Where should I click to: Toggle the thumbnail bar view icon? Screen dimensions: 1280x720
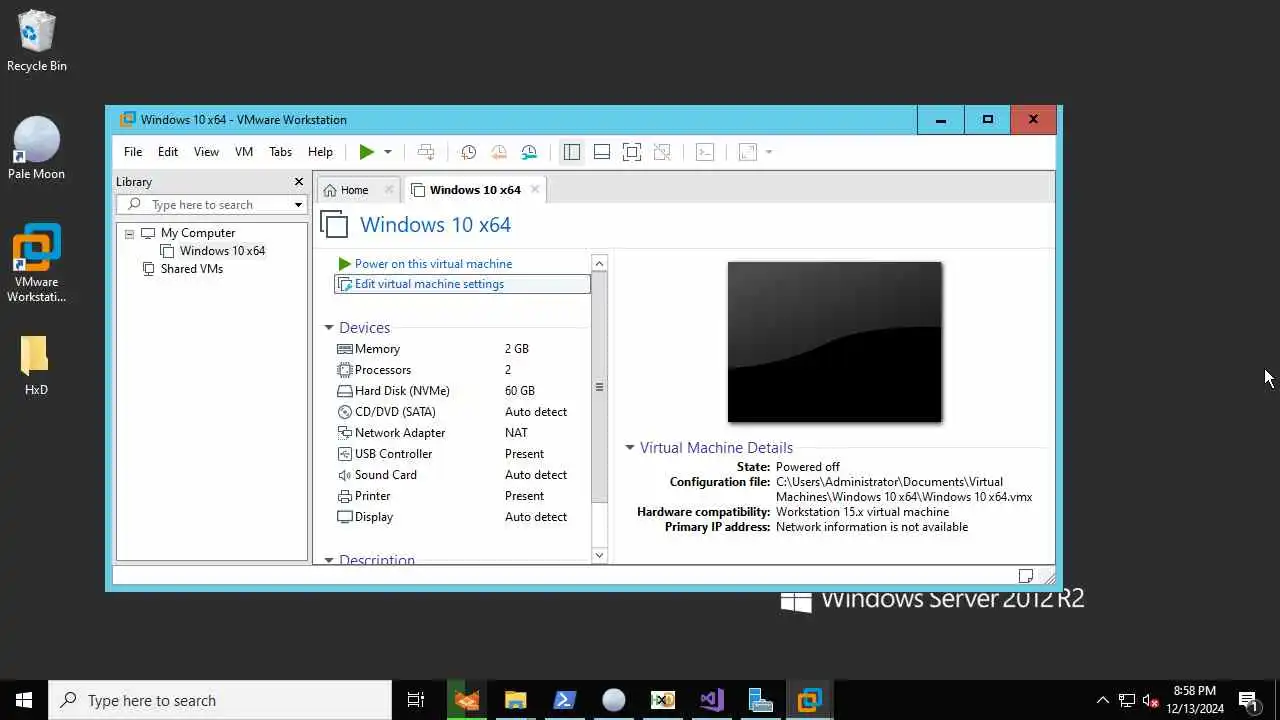pos(602,152)
